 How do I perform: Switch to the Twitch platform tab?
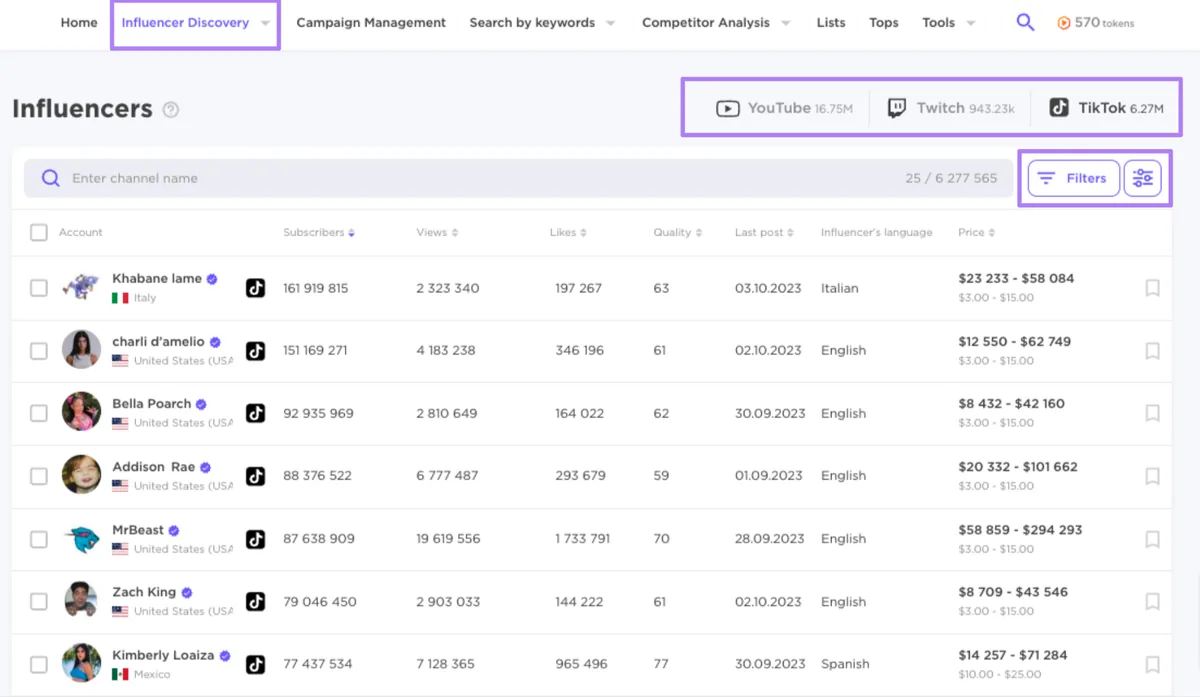click(951, 108)
